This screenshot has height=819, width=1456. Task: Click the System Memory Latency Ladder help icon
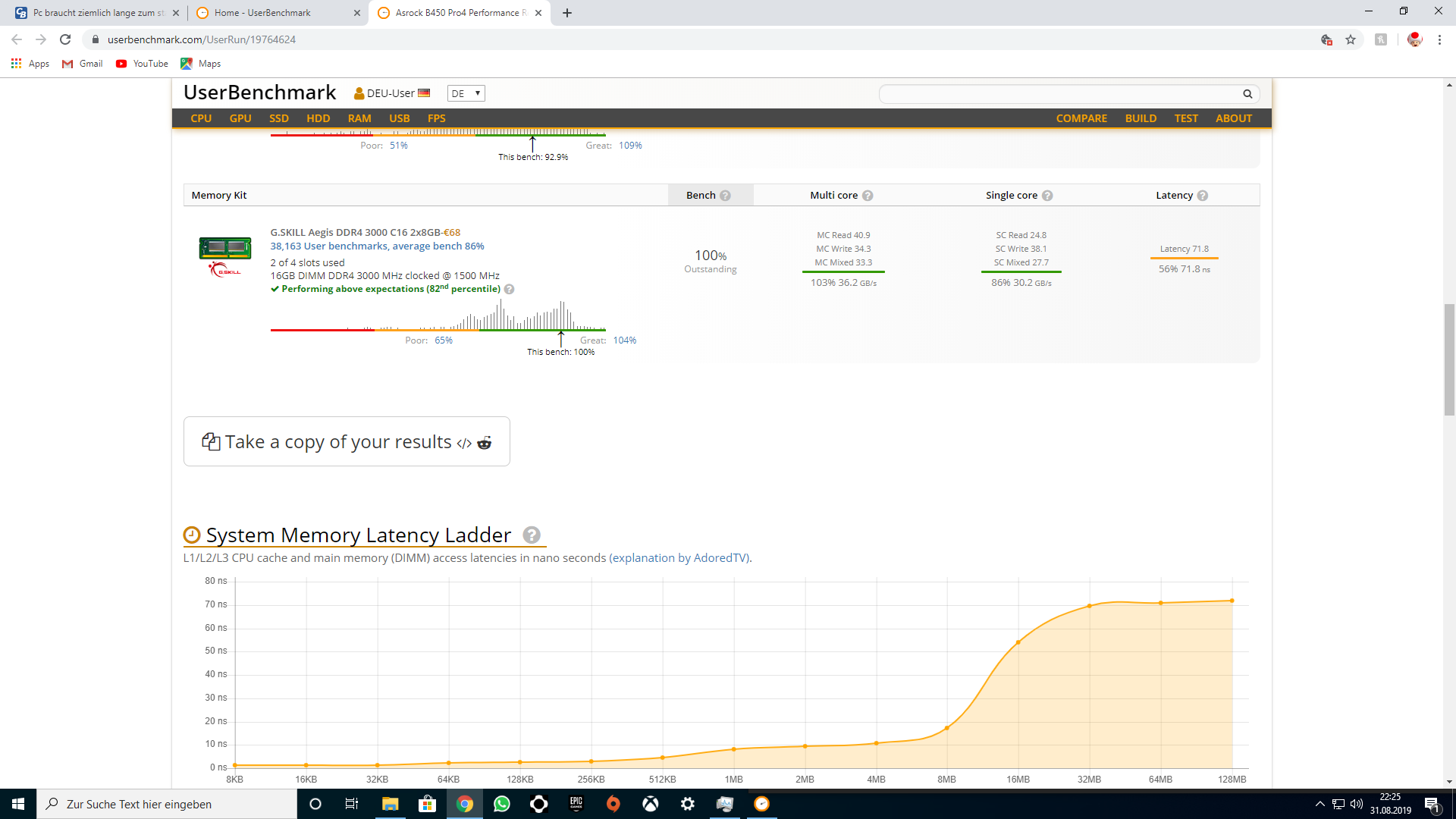[532, 535]
